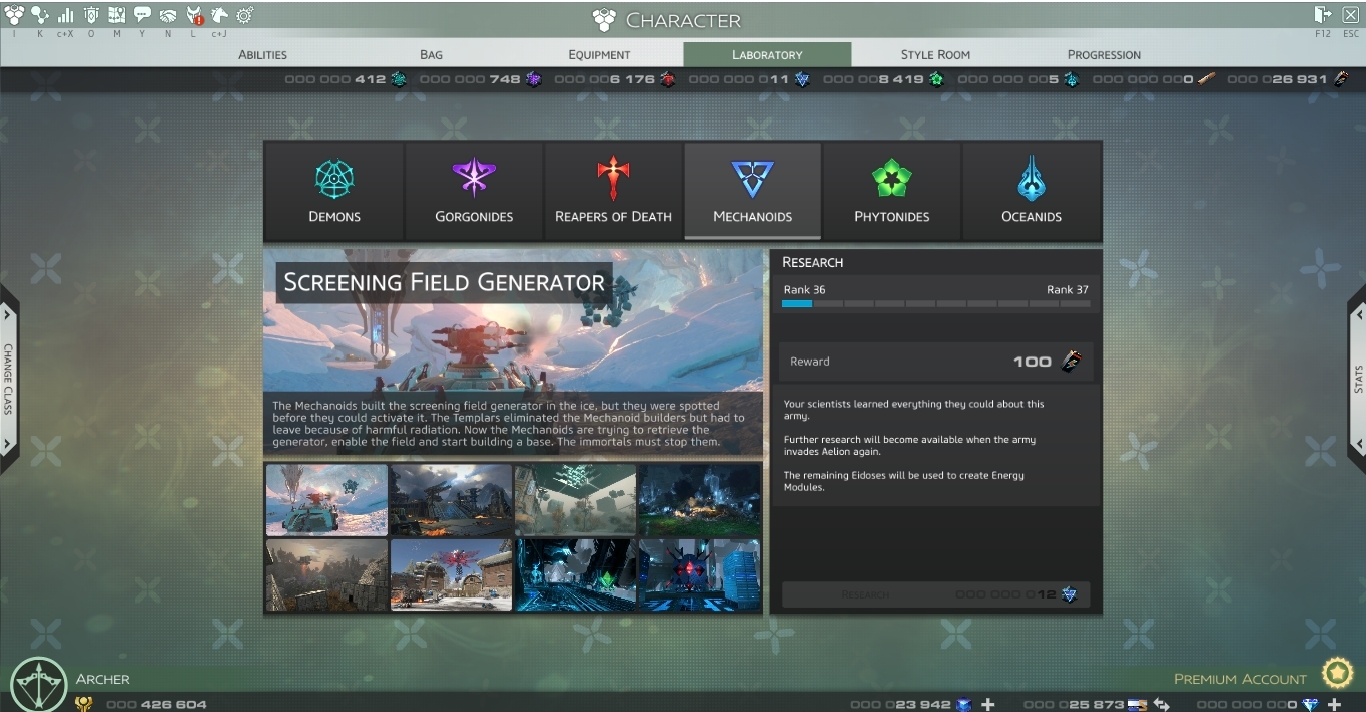Select the Demons army tile
Image resolution: width=1366 pixels, height=712 pixels.
(334, 191)
